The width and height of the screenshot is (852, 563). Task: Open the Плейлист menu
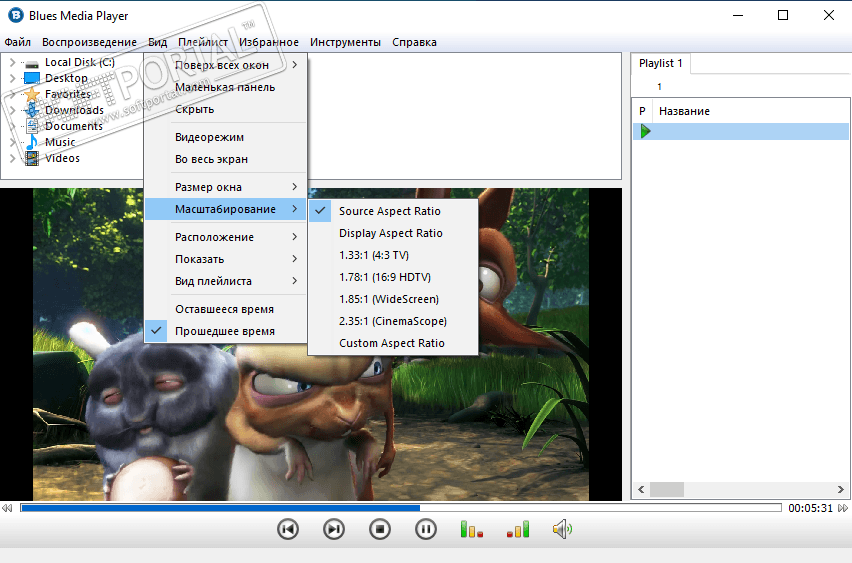click(203, 42)
